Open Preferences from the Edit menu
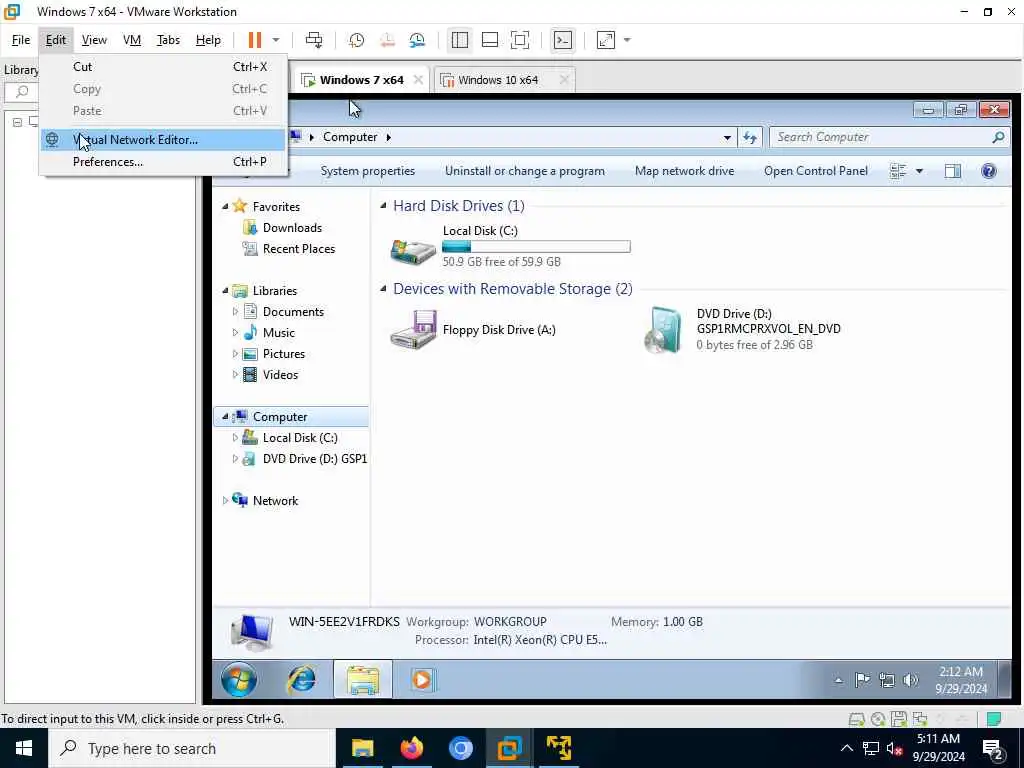This screenshot has width=1024, height=768. click(163, 162)
